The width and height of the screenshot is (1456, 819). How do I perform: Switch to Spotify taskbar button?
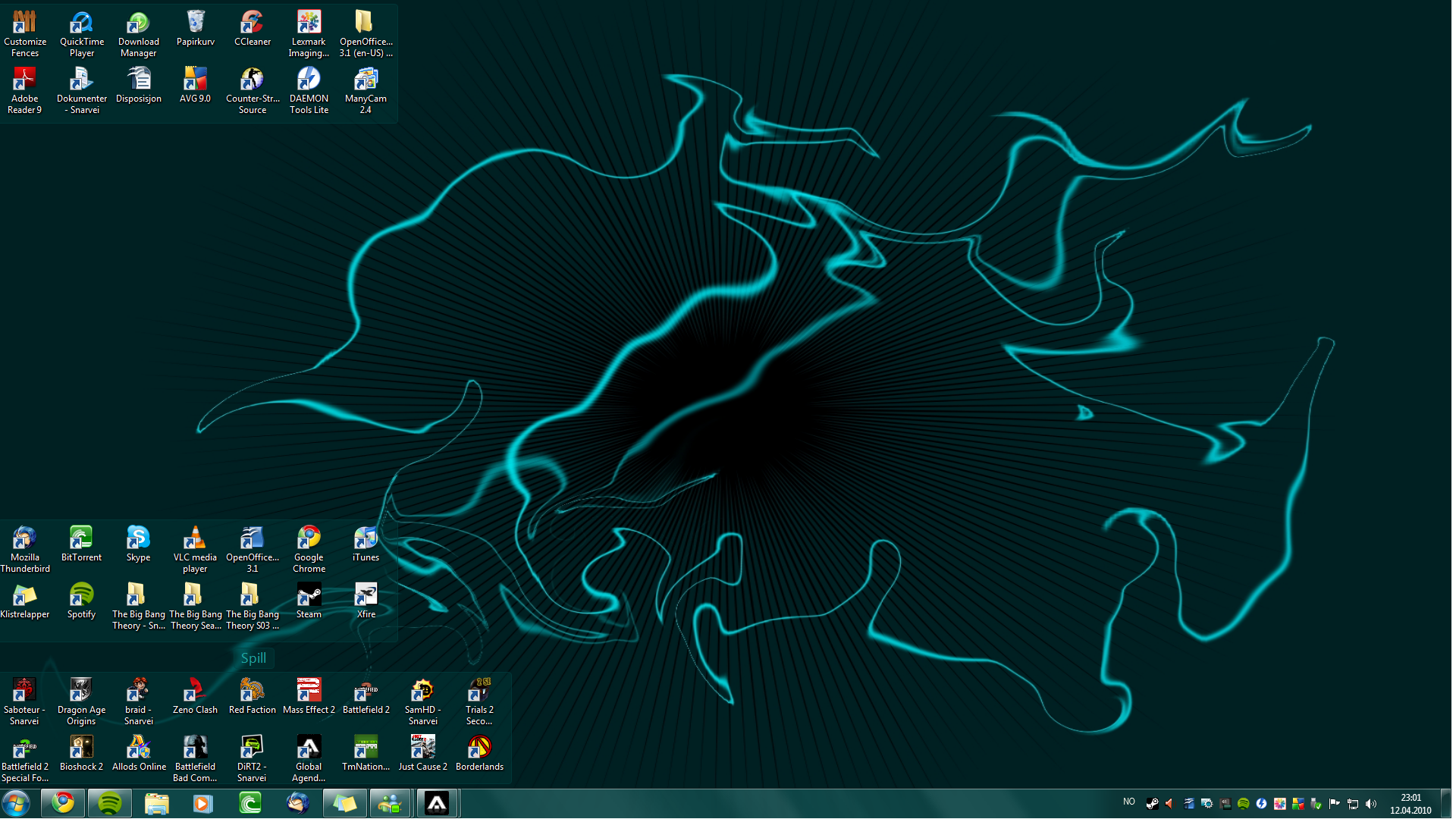point(110,803)
